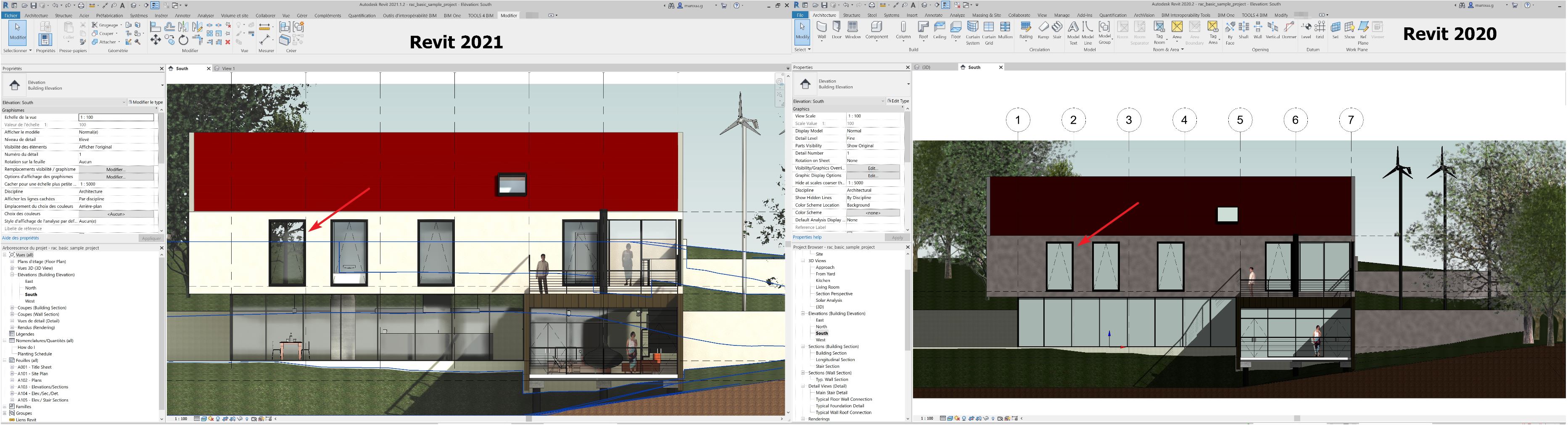The image size is (1568, 425).
Task: Select the Stair tool
Action: click(1057, 30)
